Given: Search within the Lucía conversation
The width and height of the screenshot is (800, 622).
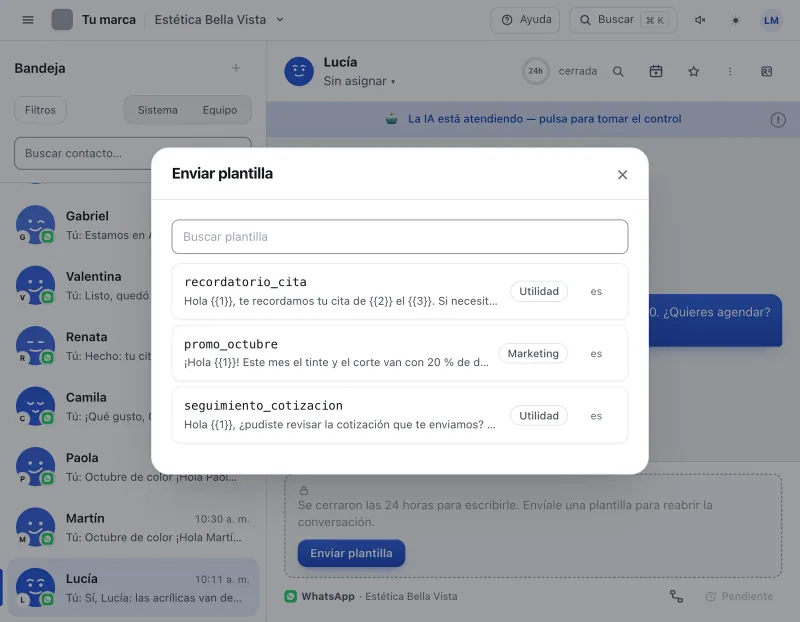Looking at the screenshot, I should 618,71.
